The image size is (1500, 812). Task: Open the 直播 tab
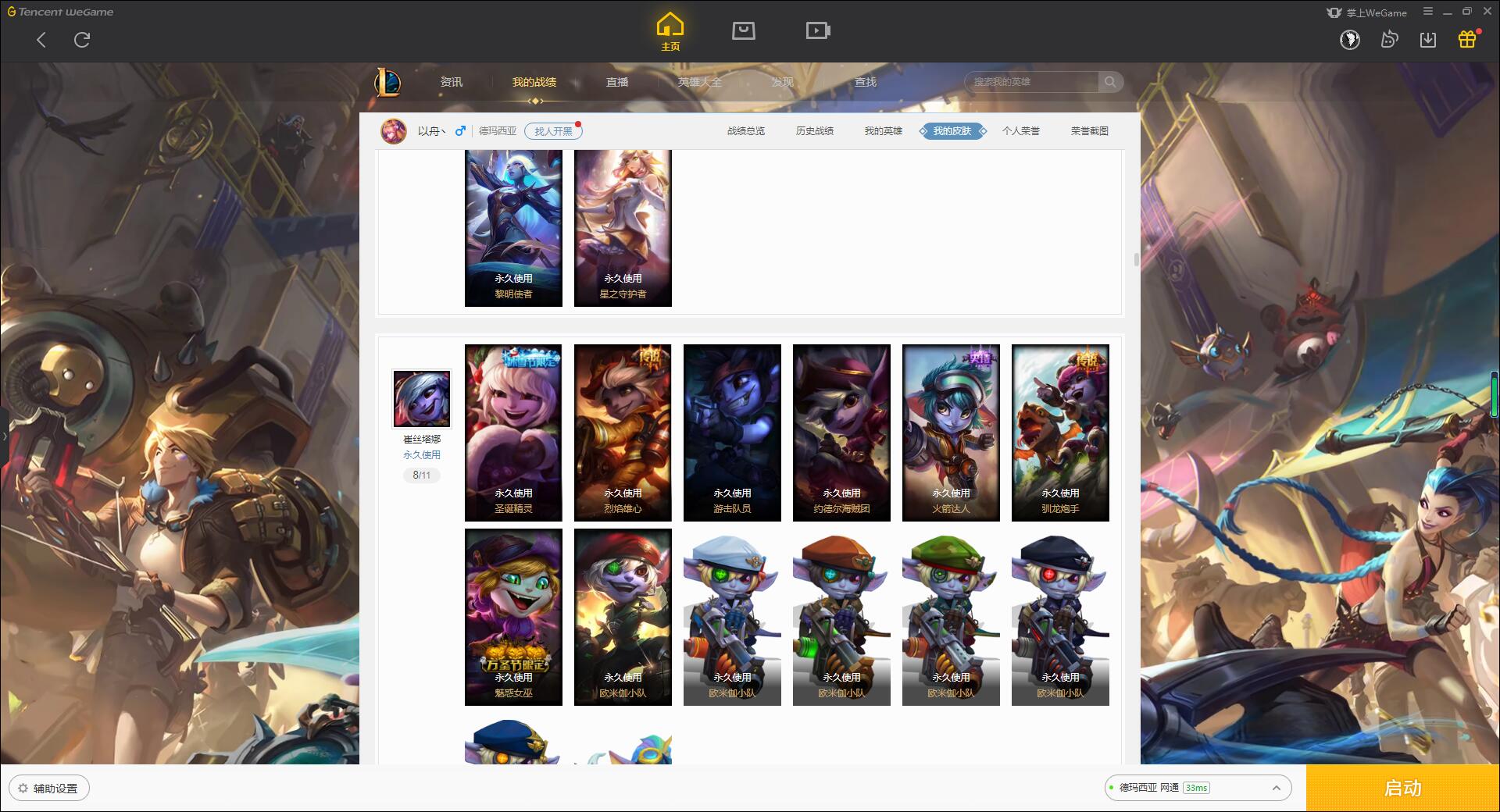coord(617,82)
